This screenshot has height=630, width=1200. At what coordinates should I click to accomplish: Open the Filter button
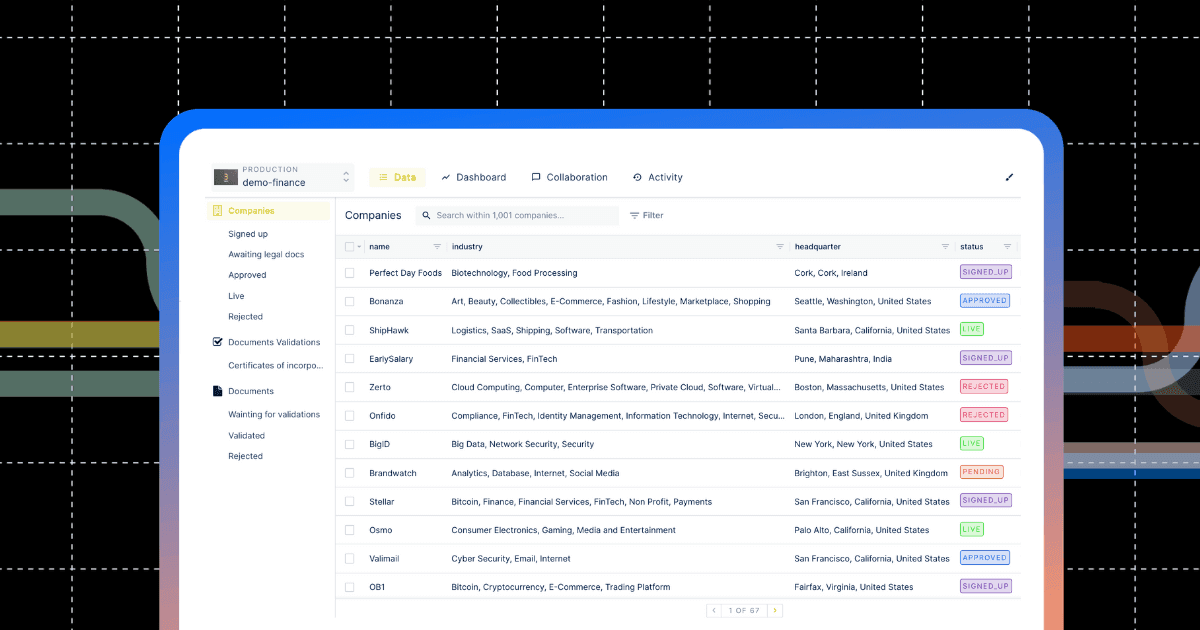[x=646, y=215]
